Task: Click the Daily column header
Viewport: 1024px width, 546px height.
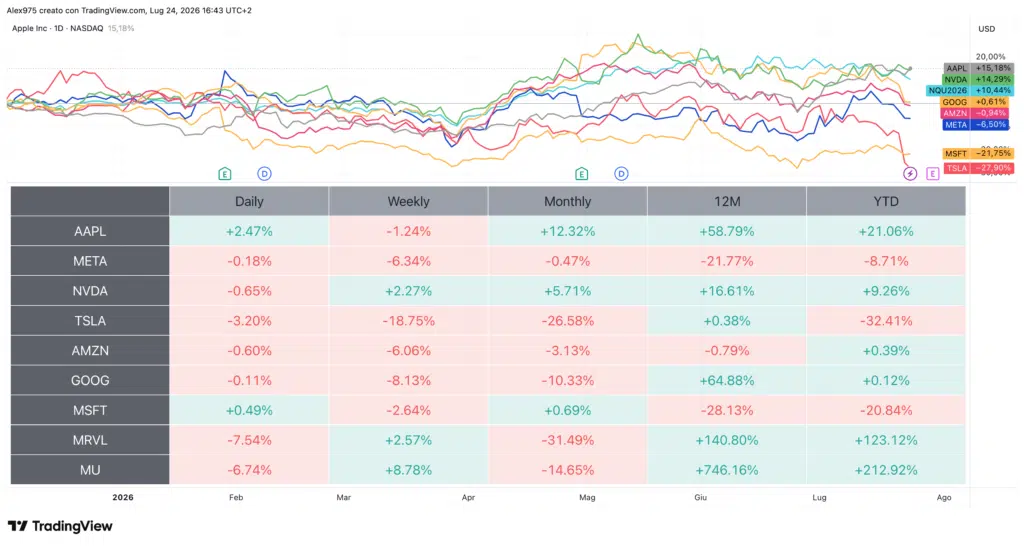Action: click(x=249, y=201)
